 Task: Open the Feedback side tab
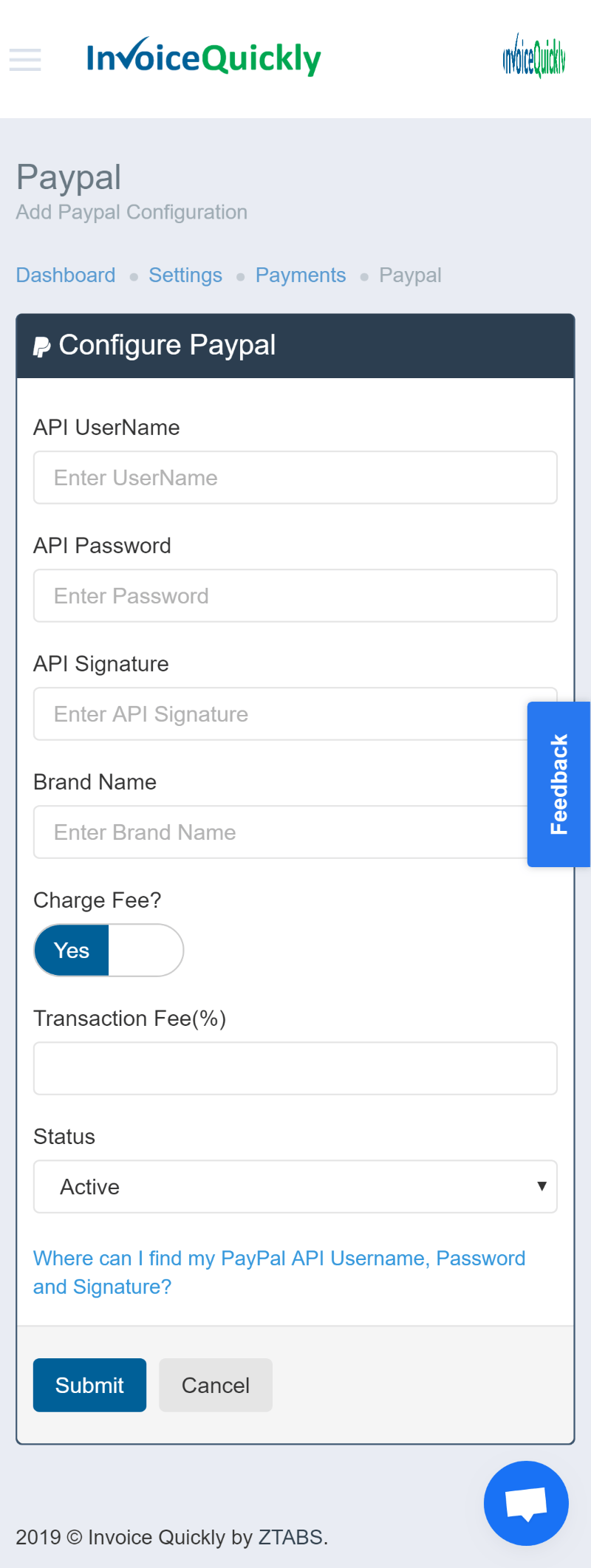point(558,784)
